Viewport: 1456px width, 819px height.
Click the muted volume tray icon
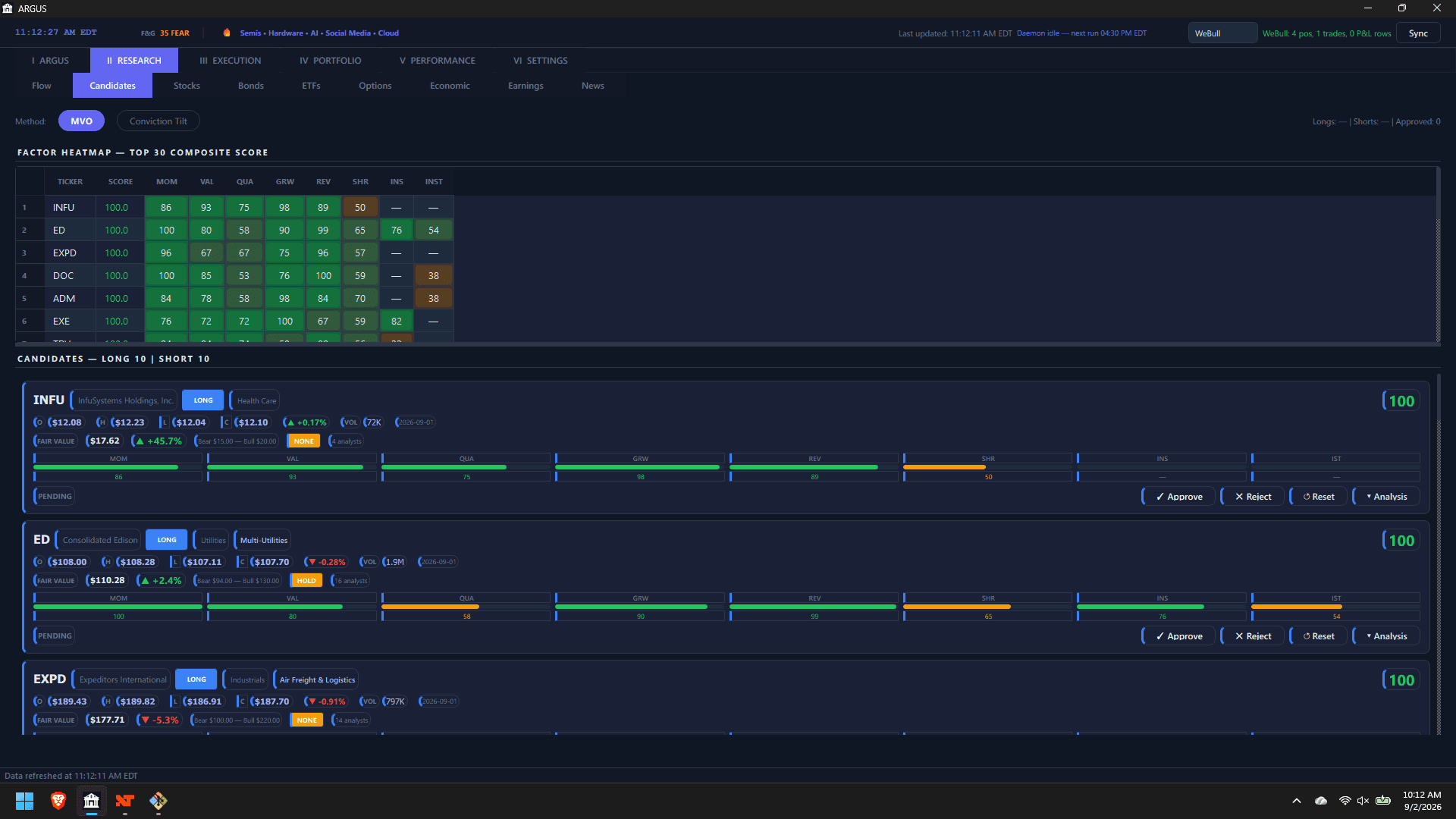[x=1363, y=801]
